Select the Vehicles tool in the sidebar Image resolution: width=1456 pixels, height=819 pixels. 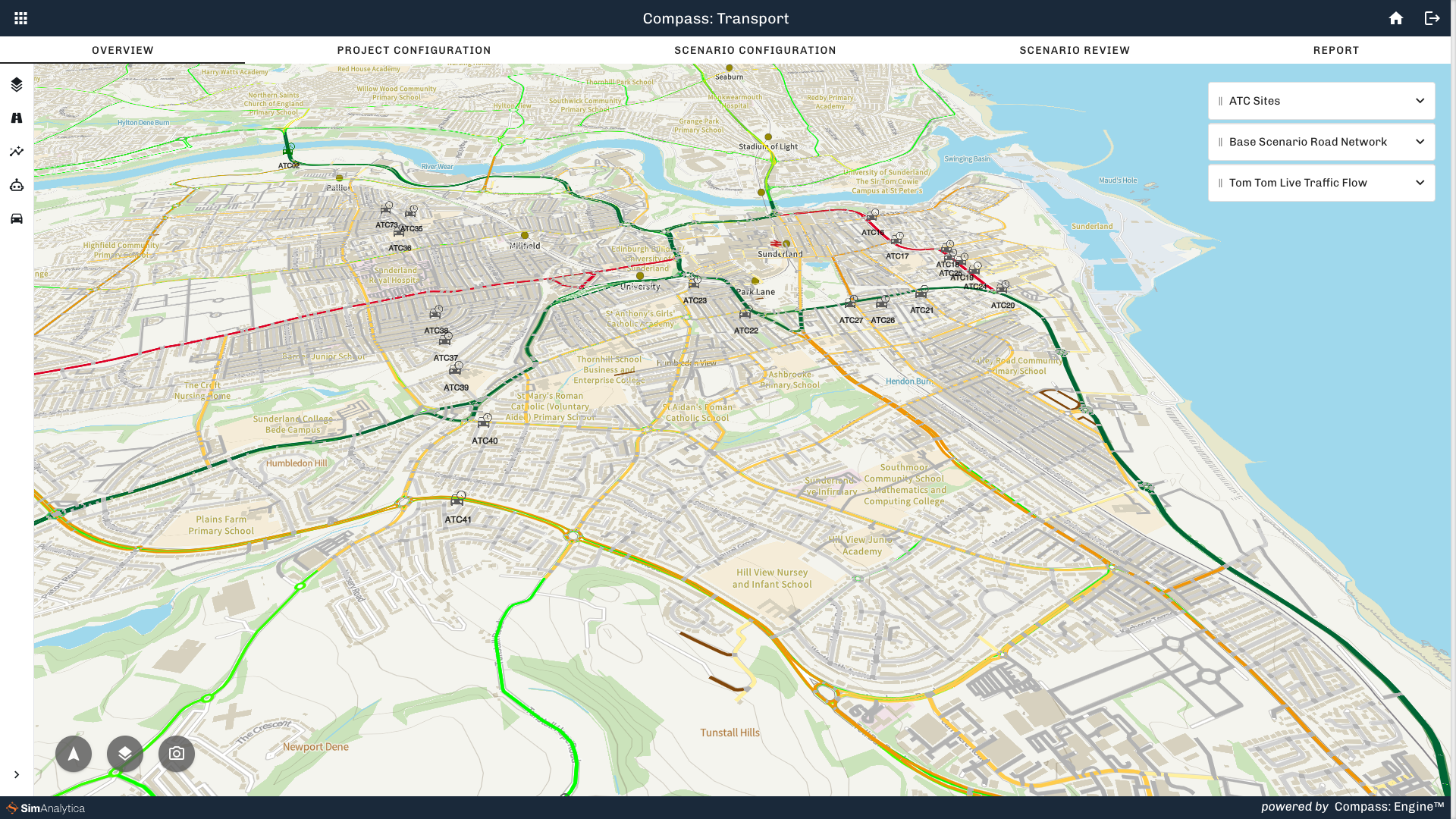(17, 218)
